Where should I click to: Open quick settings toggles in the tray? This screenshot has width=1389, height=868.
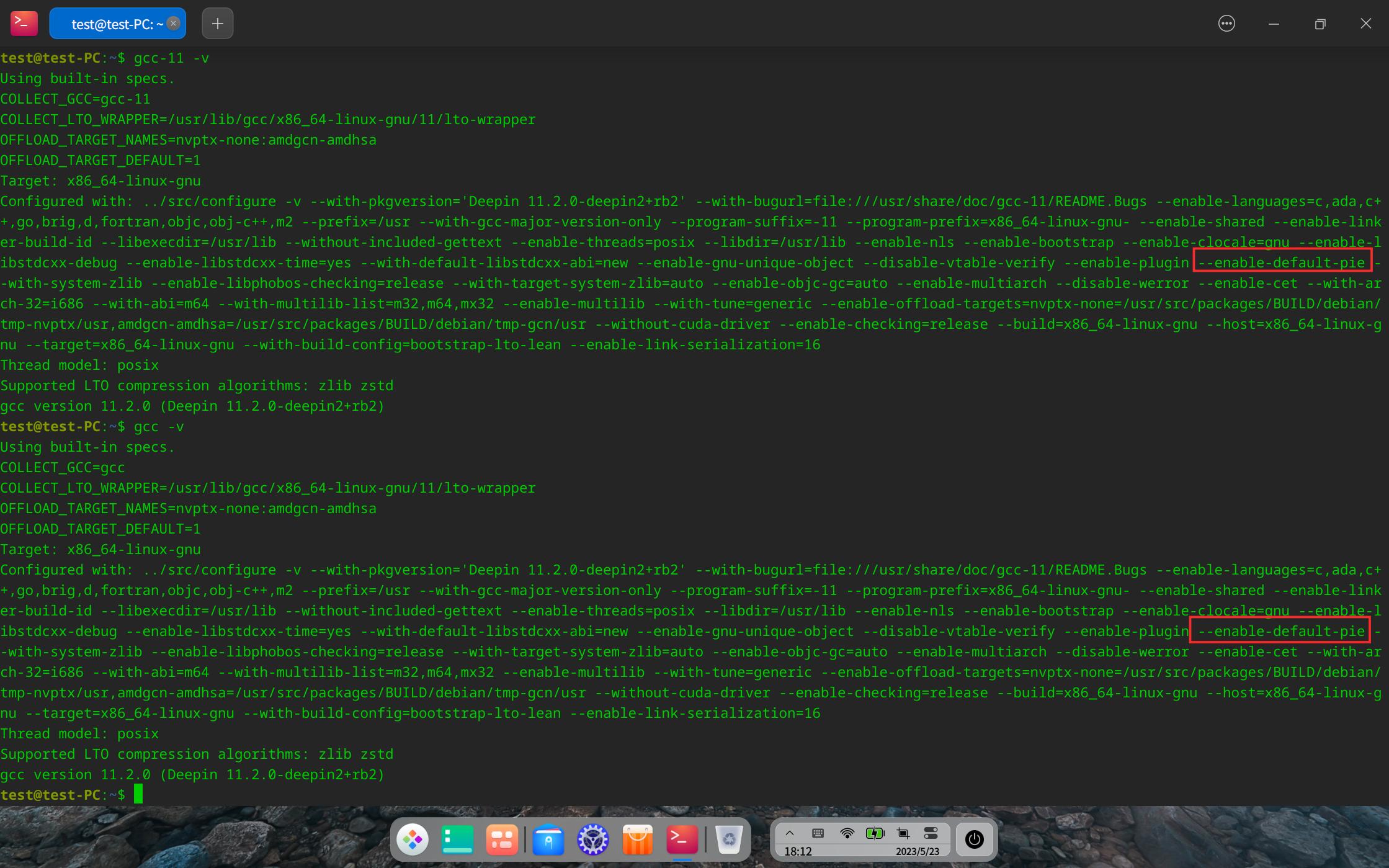[x=931, y=833]
